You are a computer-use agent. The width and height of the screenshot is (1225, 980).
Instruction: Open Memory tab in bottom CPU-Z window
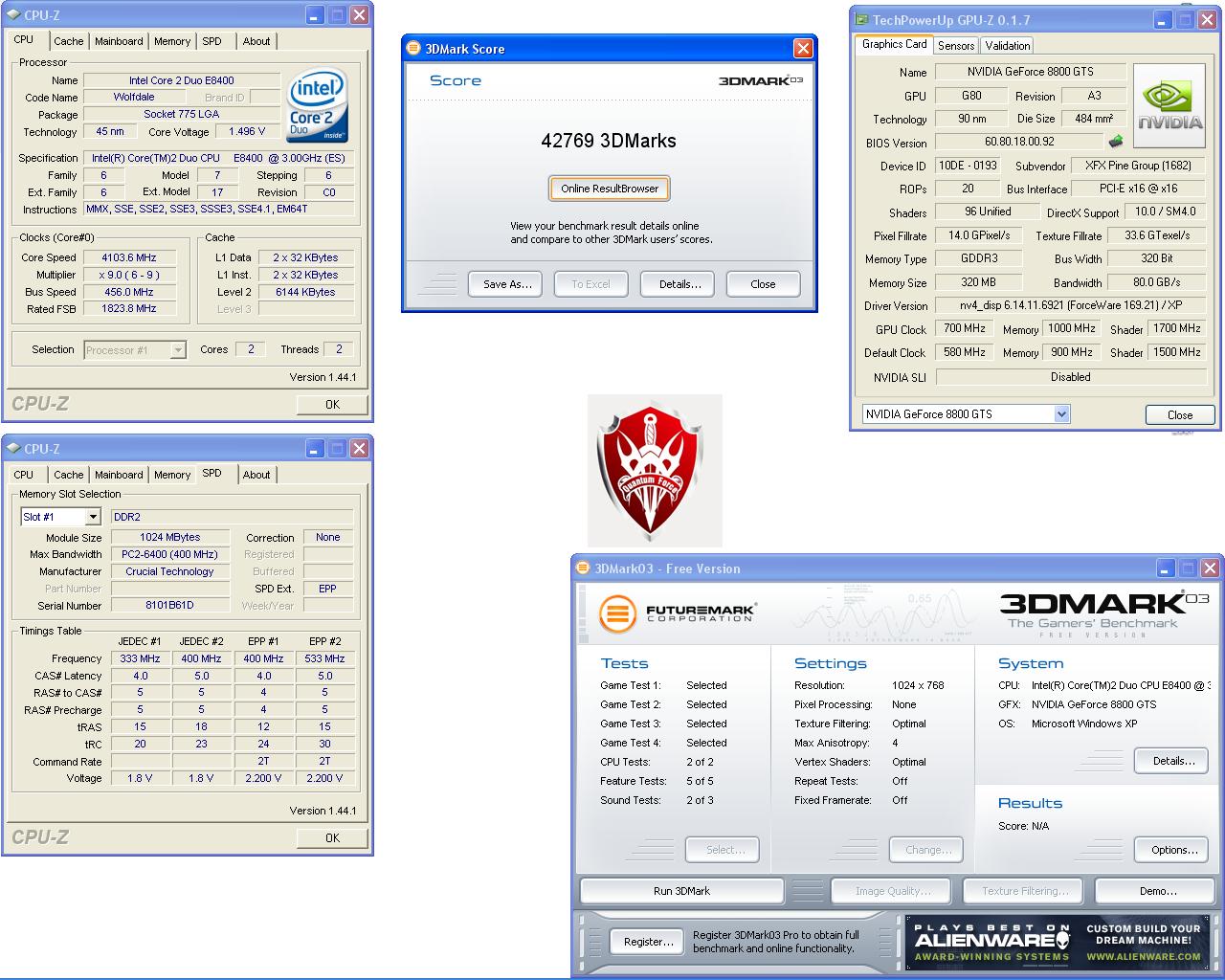pyautogui.click(x=172, y=475)
